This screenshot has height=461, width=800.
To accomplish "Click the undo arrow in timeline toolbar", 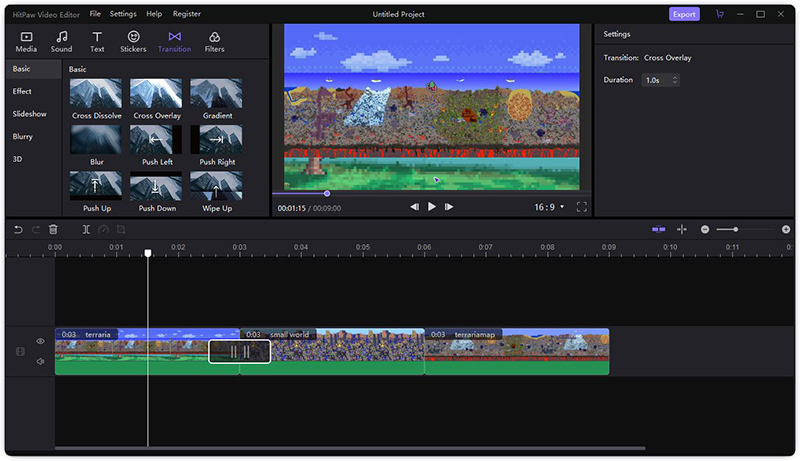I will (18, 229).
